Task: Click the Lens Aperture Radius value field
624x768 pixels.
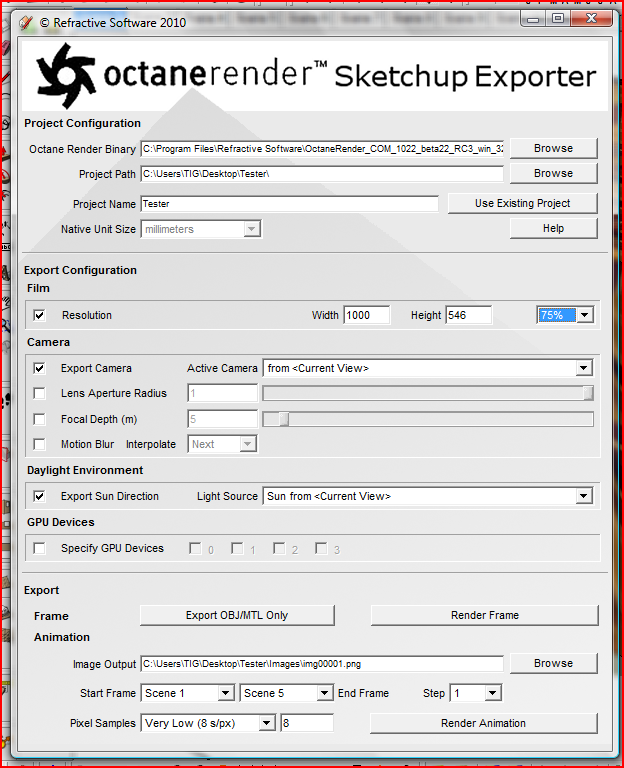Action: [x=222, y=393]
